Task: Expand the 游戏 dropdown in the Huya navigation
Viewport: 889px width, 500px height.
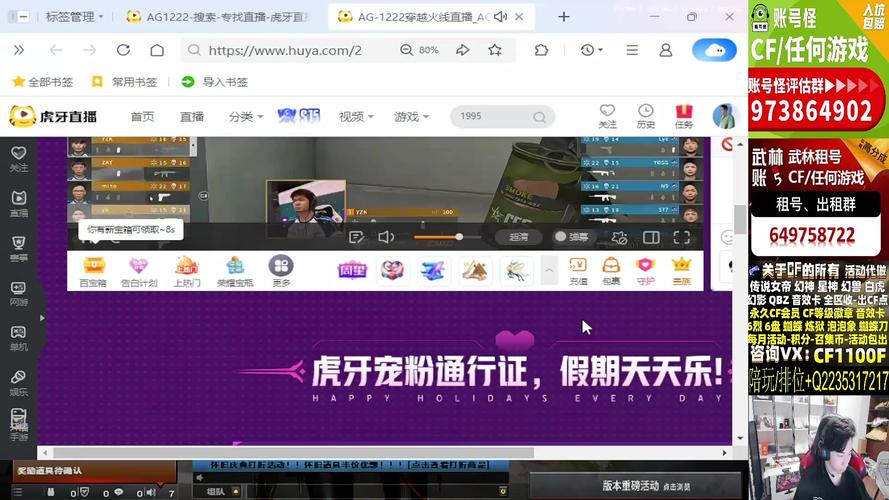Action: click(x=412, y=116)
